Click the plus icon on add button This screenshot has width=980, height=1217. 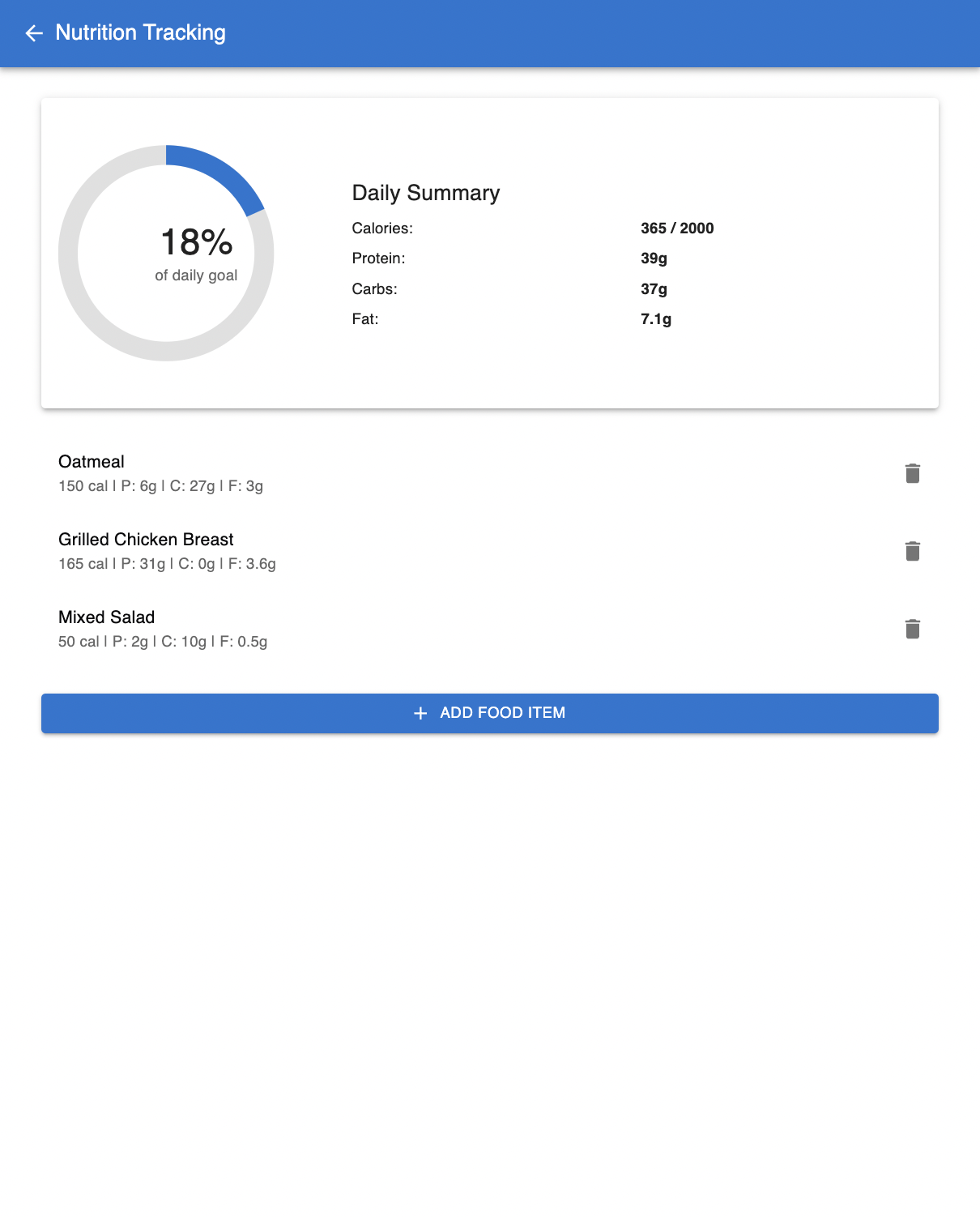tap(420, 713)
